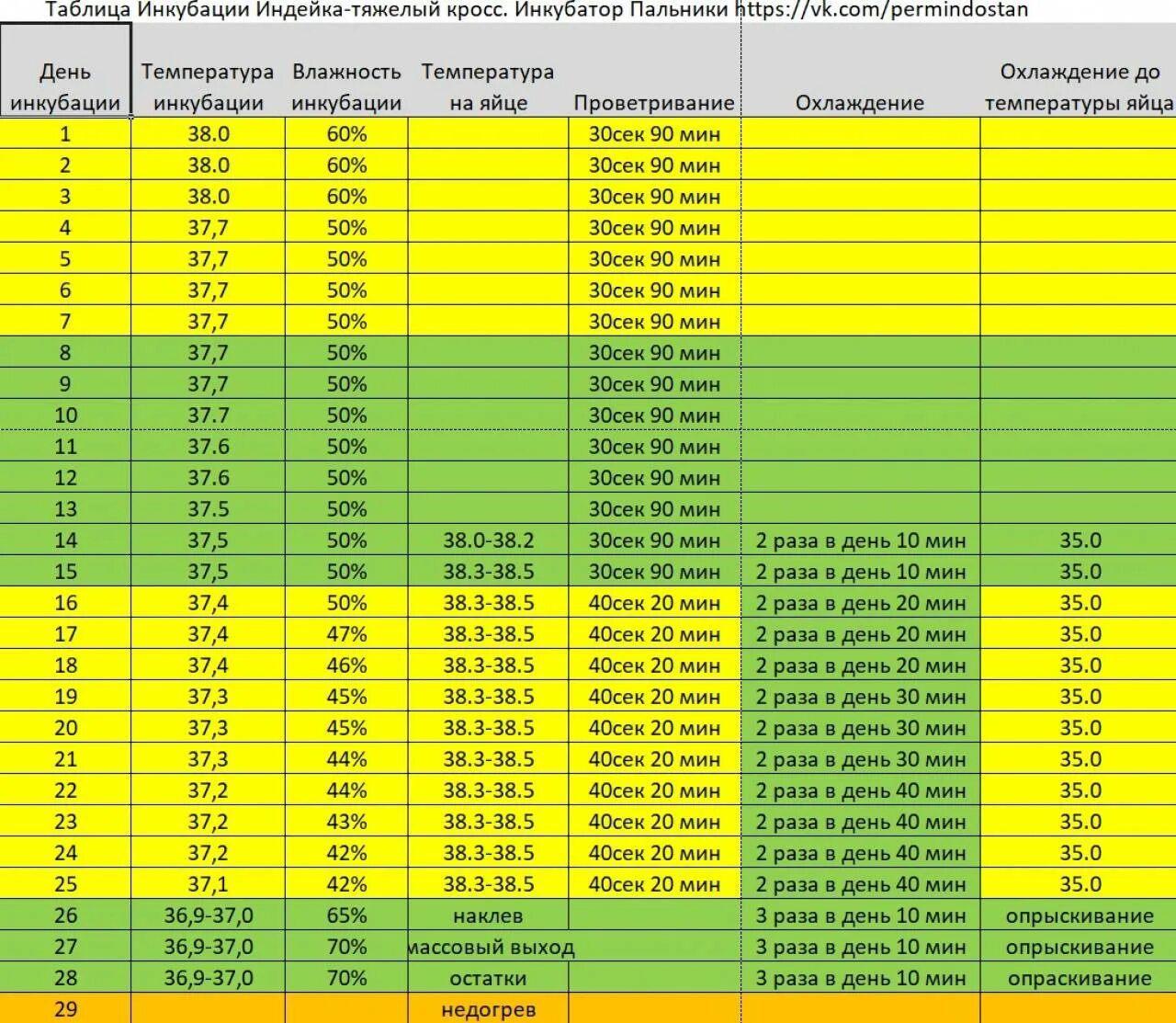Select temperature '37.5' in day 13 row
The width and height of the screenshot is (1176, 1023).
209,509
